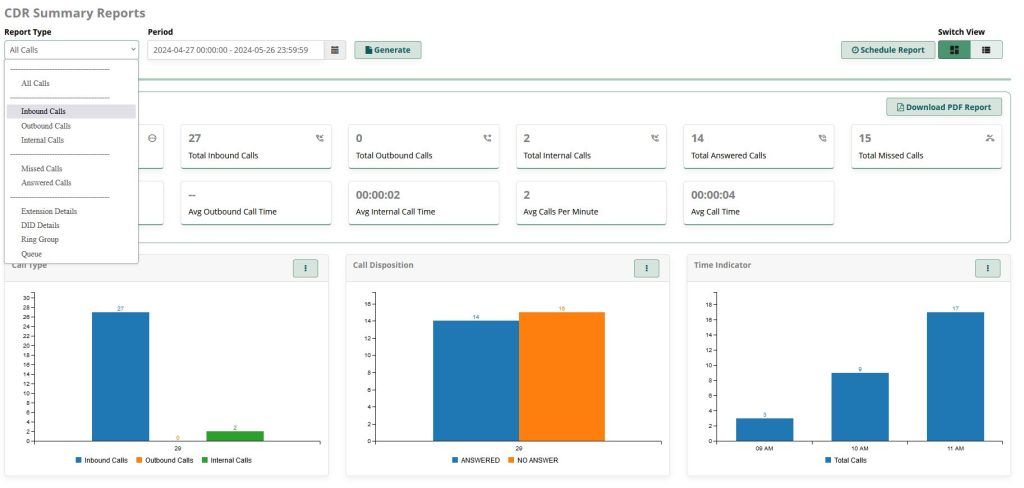The image size is (1024, 488).
Task: Click the Total Internal Calls phone icon
Action: pyautogui.click(x=655, y=139)
